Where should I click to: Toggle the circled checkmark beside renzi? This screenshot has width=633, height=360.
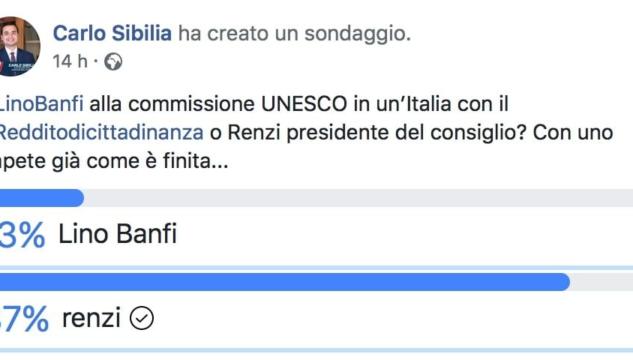pyautogui.click(x=142, y=318)
